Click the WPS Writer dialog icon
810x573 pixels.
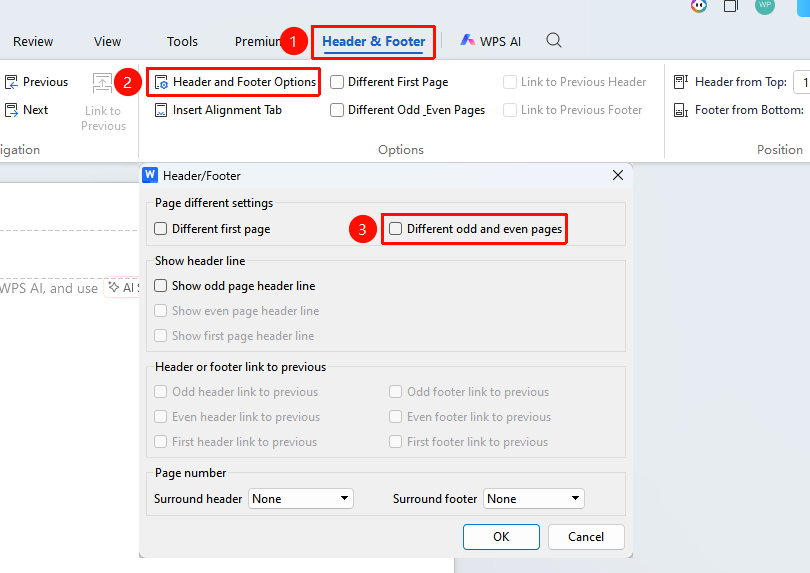[x=150, y=175]
